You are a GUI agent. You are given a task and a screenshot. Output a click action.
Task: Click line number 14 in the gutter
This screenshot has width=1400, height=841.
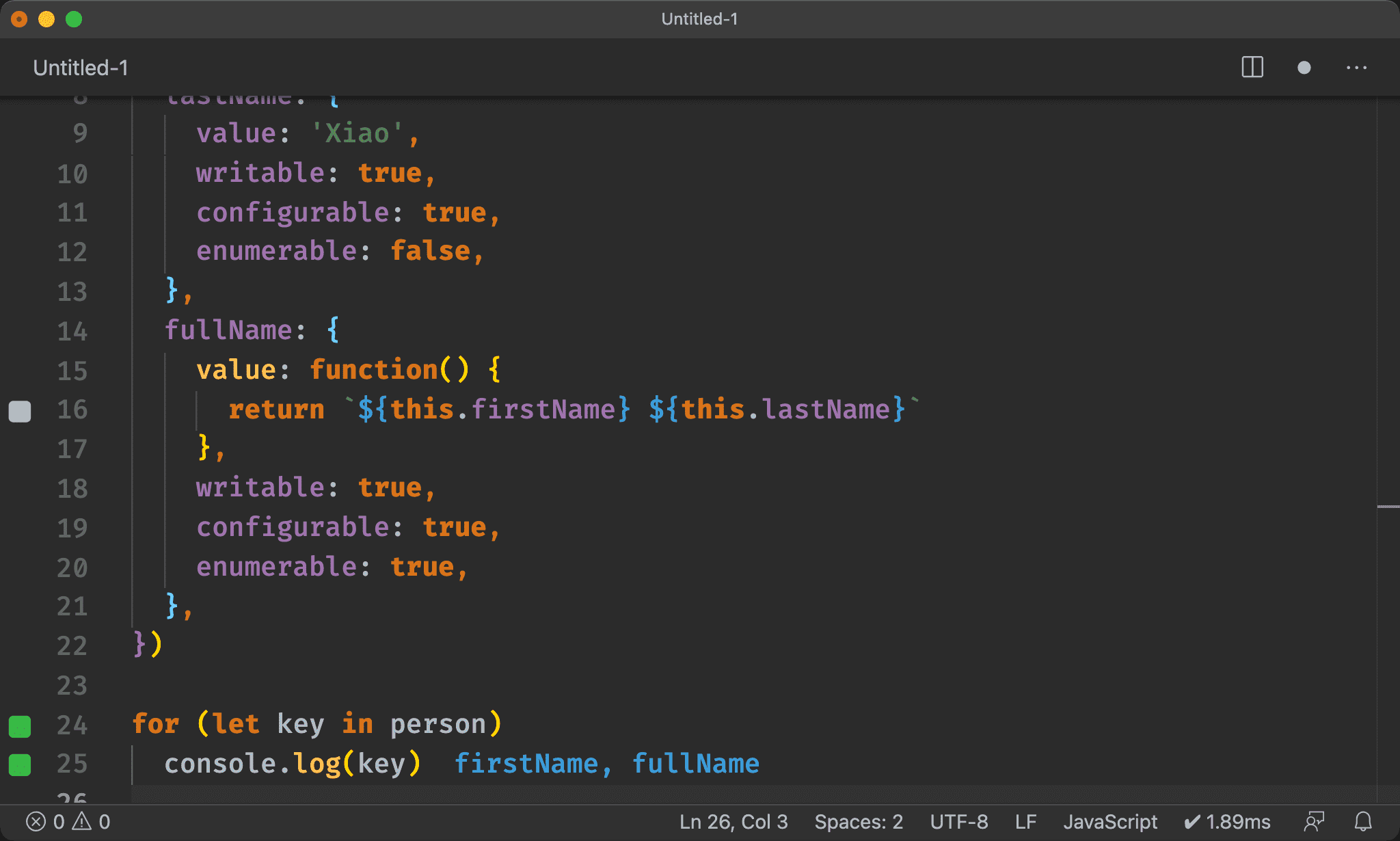pyautogui.click(x=72, y=332)
